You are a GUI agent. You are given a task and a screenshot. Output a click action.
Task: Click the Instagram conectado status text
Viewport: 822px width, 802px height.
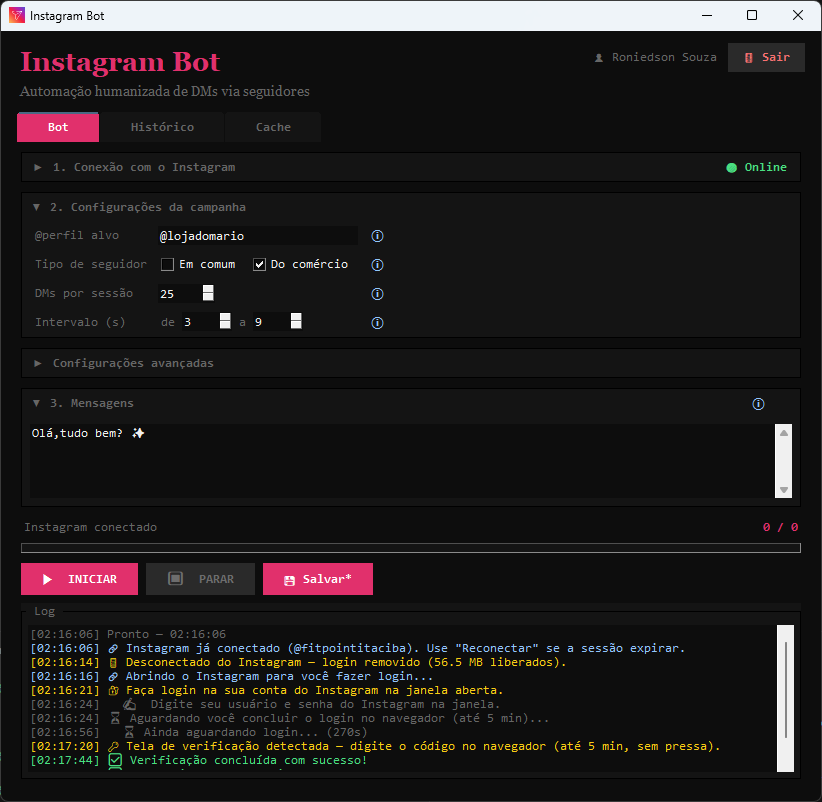coord(91,527)
